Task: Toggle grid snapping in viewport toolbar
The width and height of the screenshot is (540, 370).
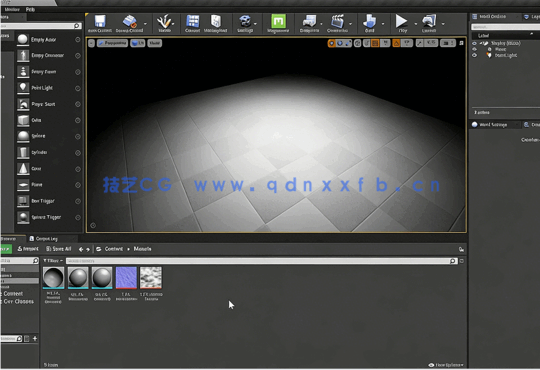Action: click(375, 43)
